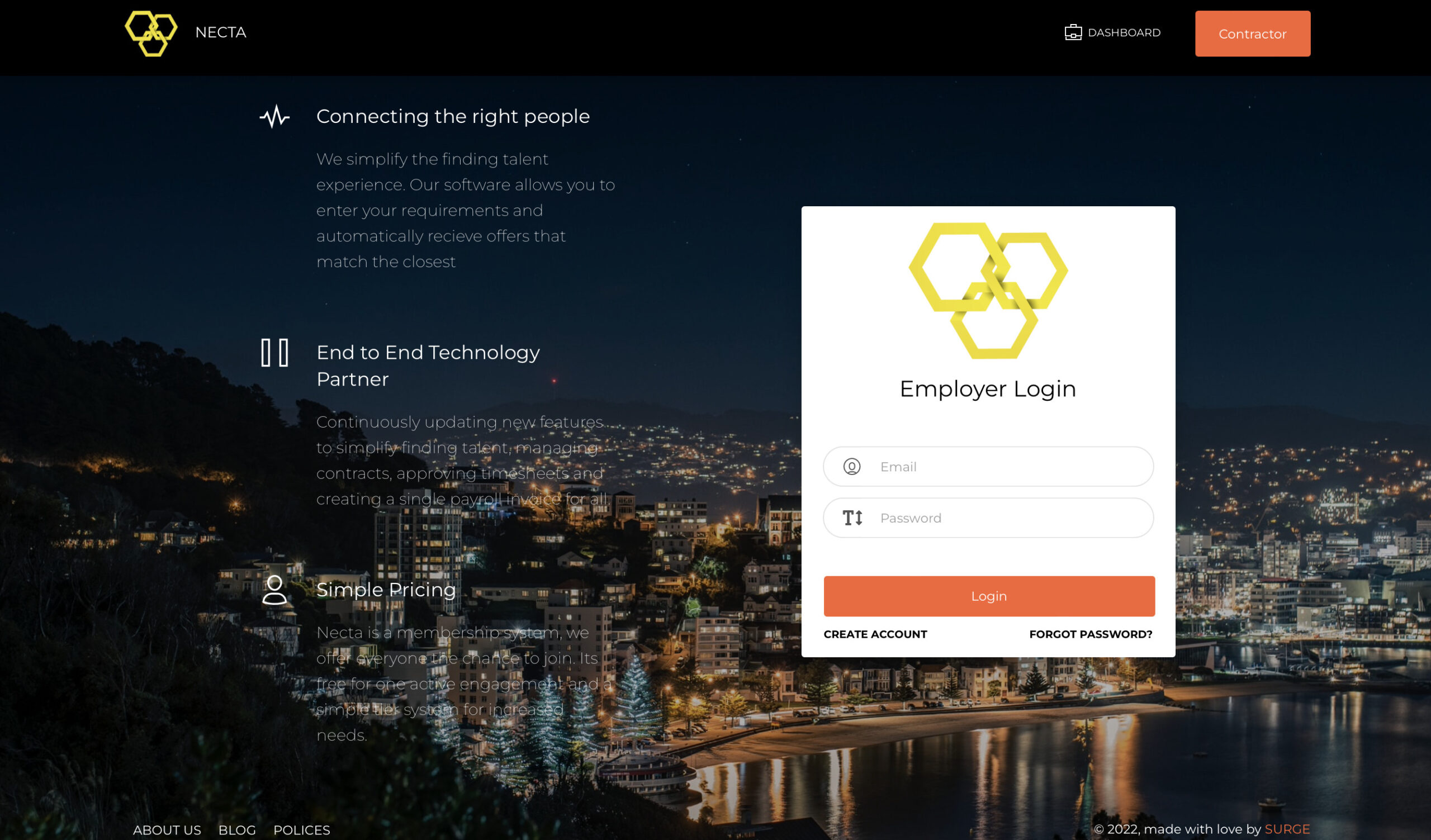View the POLICES page
The width and height of the screenshot is (1431, 840).
(302, 830)
